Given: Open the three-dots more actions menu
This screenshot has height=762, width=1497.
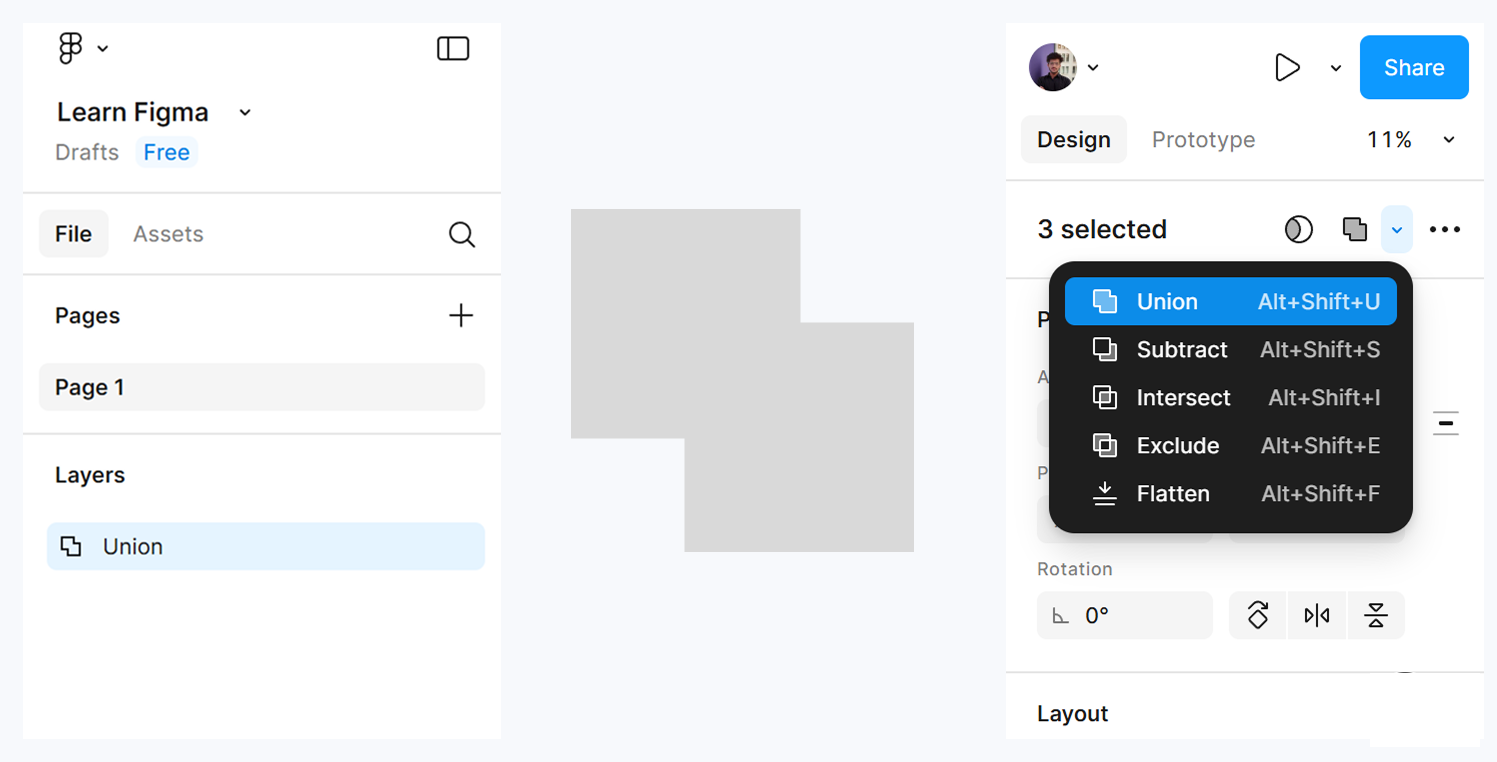Looking at the screenshot, I should (x=1444, y=230).
